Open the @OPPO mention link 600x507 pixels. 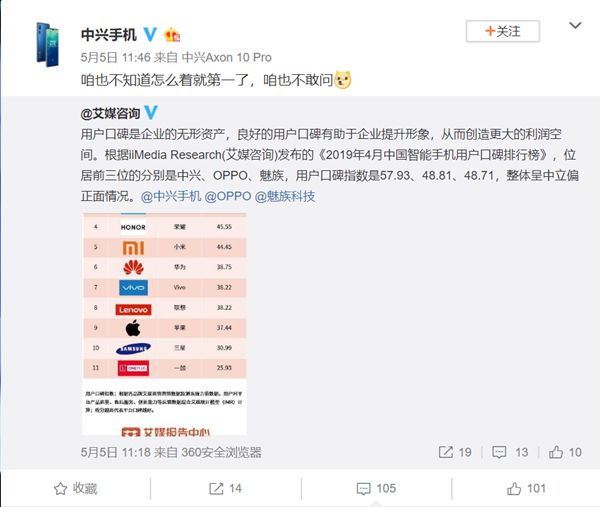point(228,196)
